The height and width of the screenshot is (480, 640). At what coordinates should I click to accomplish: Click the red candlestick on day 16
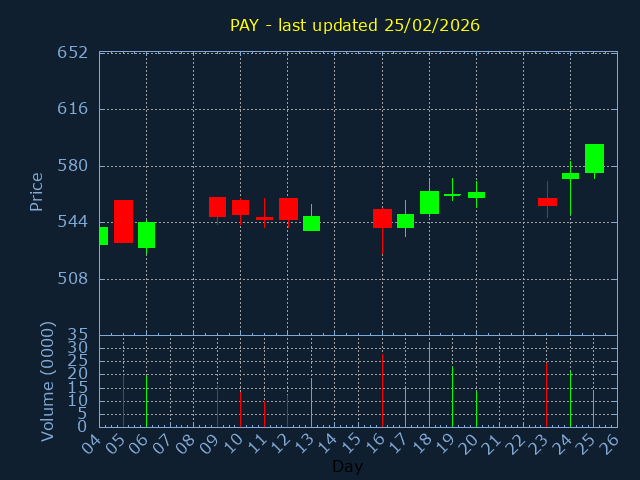[x=382, y=218]
